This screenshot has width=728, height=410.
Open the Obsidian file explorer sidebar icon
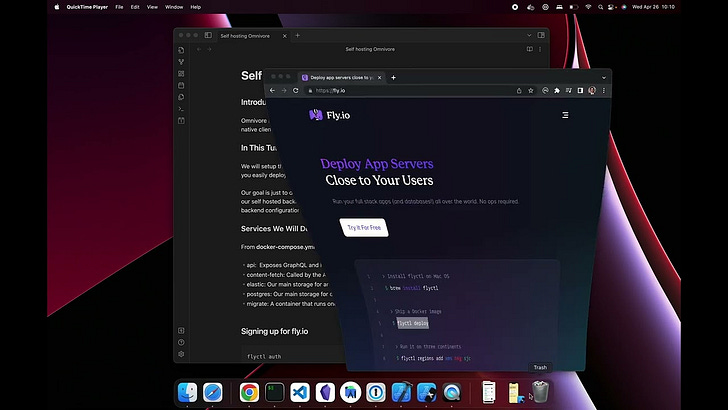tap(181, 50)
